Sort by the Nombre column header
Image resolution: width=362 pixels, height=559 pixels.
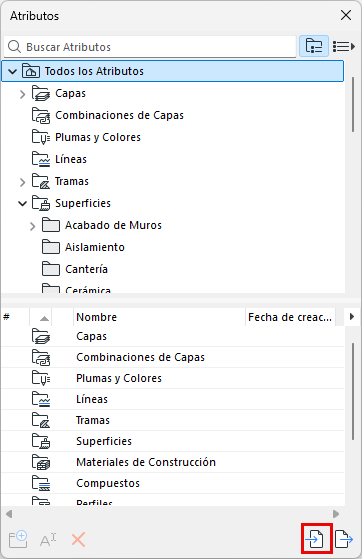tap(159, 317)
